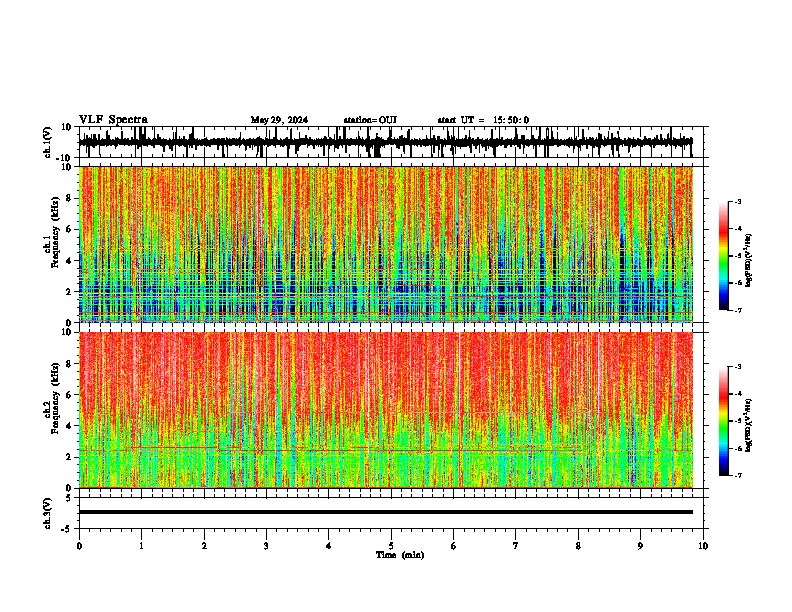The height and width of the screenshot is (612, 792).
Task: Click the "station=OUI" label
Action: [x=370, y=120]
